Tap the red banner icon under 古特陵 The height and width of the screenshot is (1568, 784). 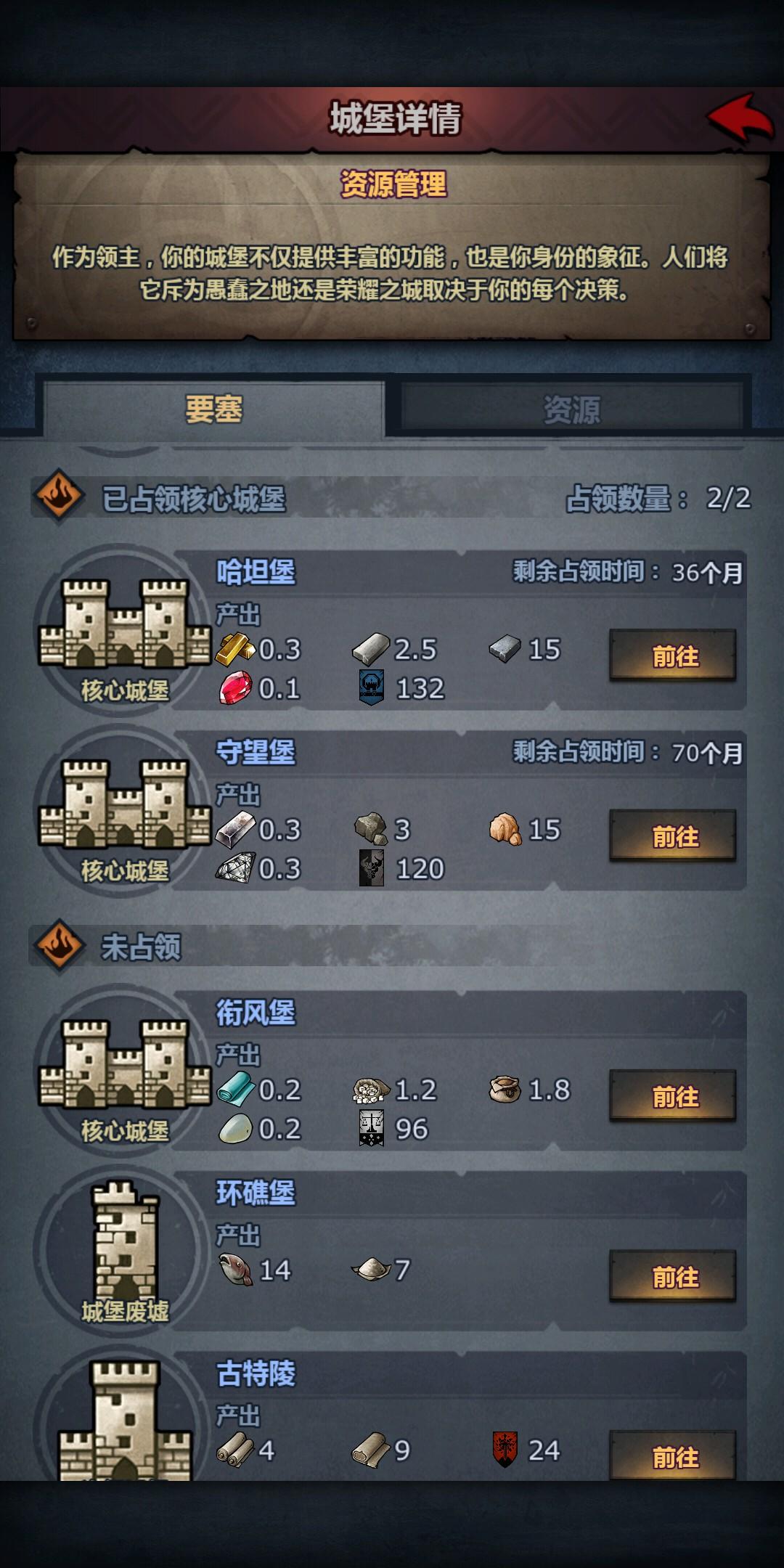click(505, 1449)
